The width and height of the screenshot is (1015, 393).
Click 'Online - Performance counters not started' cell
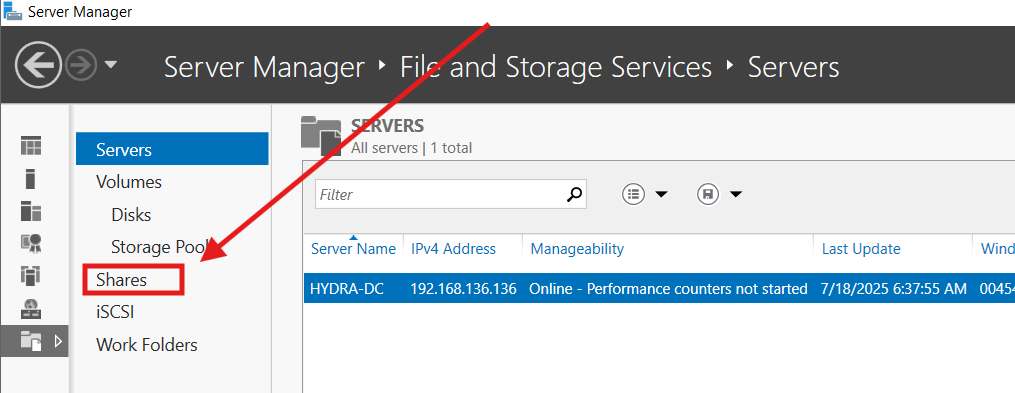pos(668,289)
